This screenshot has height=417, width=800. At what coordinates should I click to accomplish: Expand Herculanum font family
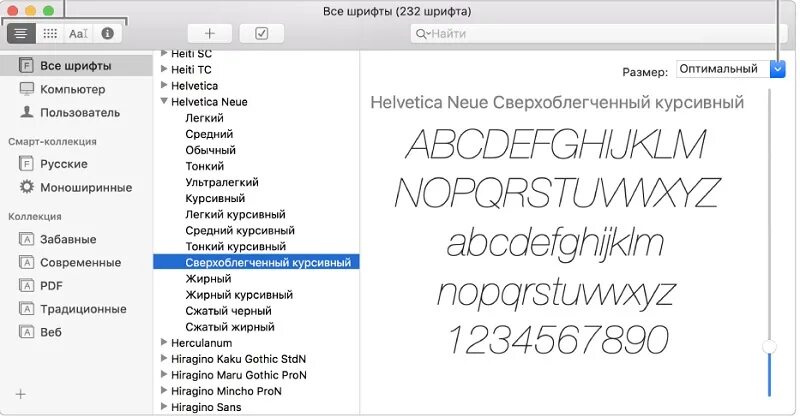point(164,342)
